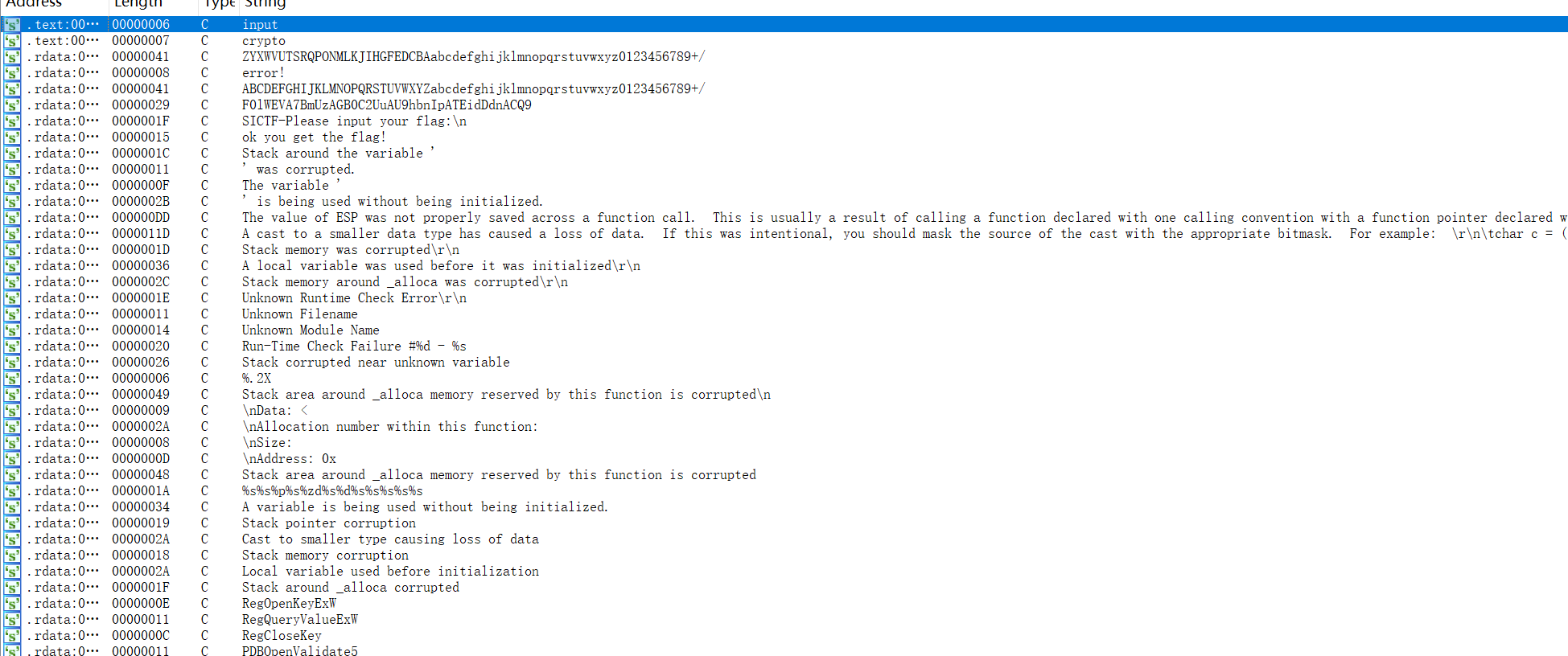The width and height of the screenshot is (1568, 656).
Task: Click the icon next to the 'PDBOpenValidate5' row
Action: point(12,650)
